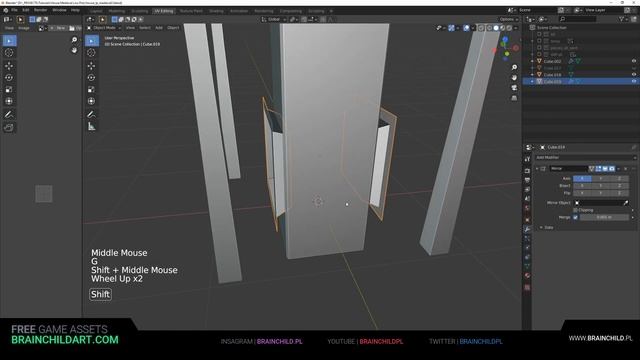Open the Window menu
The height and width of the screenshot is (360, 640).
click(59, 10)
